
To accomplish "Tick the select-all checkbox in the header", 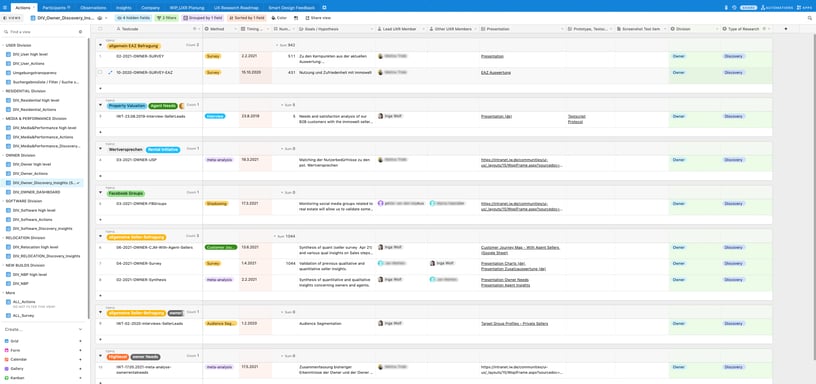I will pos(100,29).
